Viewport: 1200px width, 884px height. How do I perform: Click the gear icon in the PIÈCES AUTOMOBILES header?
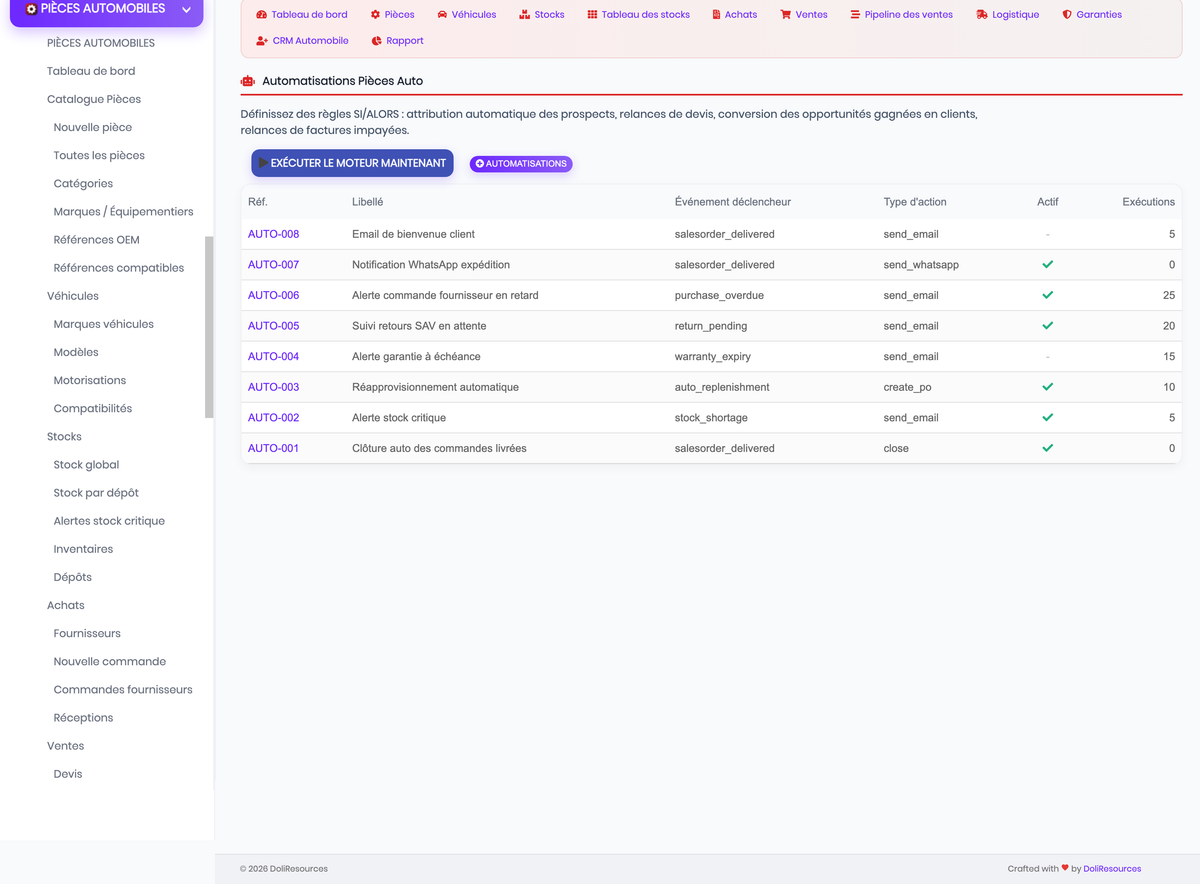(x=31, y=9)
